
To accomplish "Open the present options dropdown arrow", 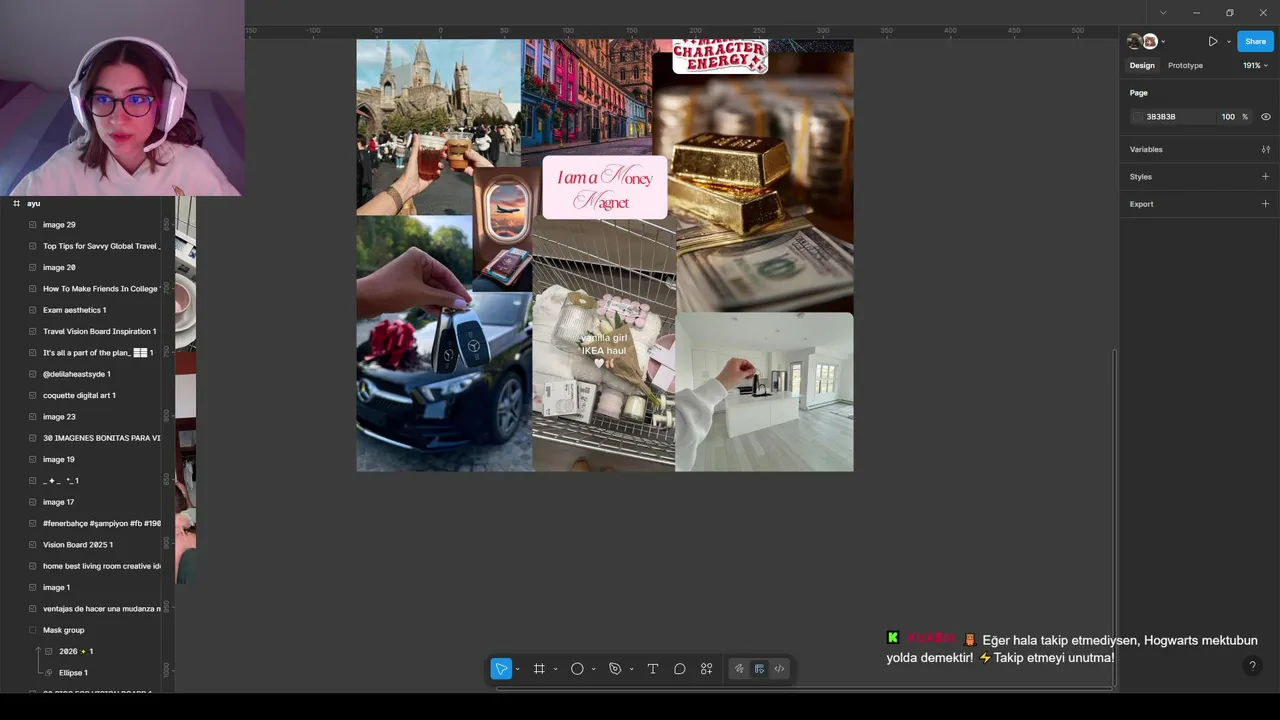I will pos(1228,42).
